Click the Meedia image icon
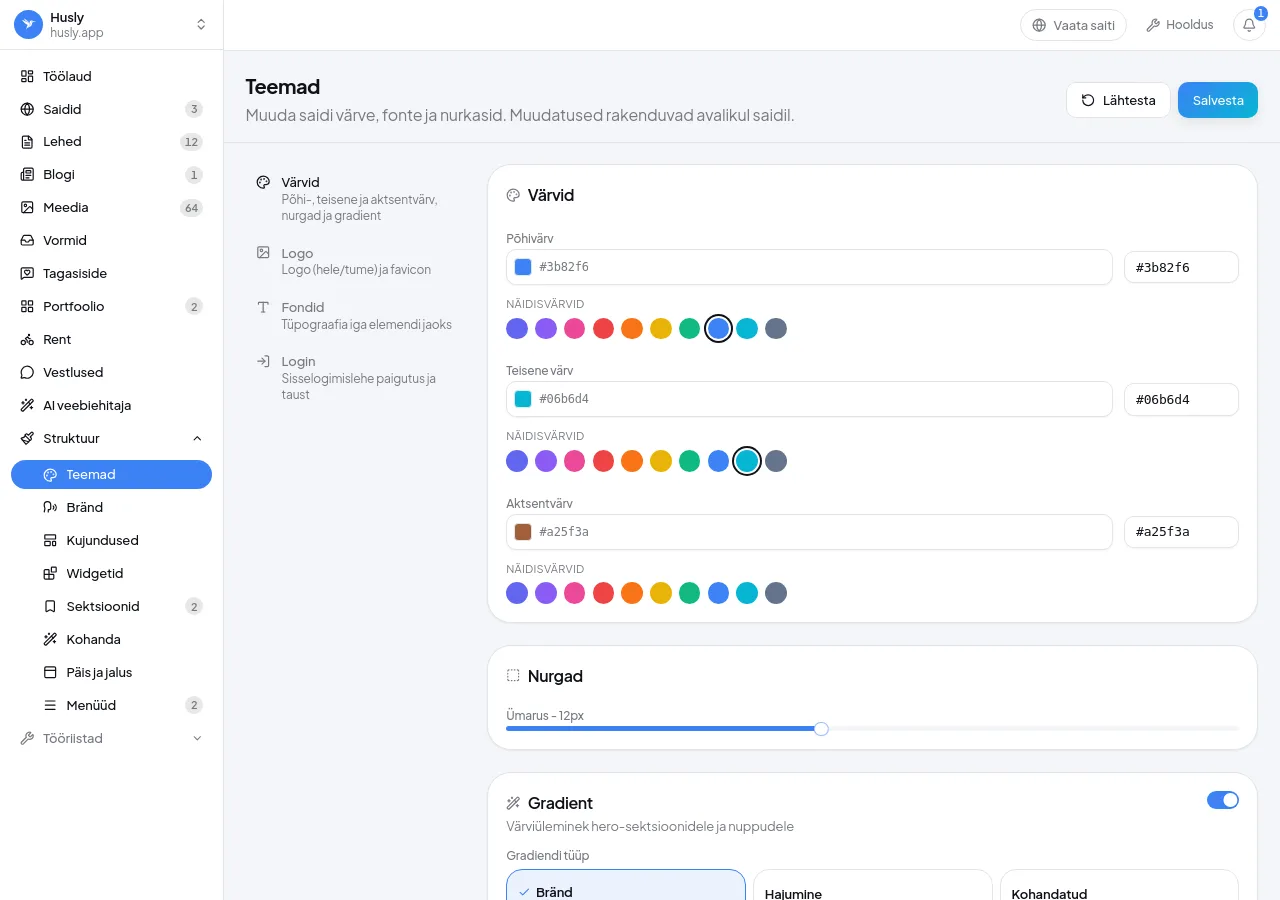Screen dimensions: 1280x900 click(27, 208)
